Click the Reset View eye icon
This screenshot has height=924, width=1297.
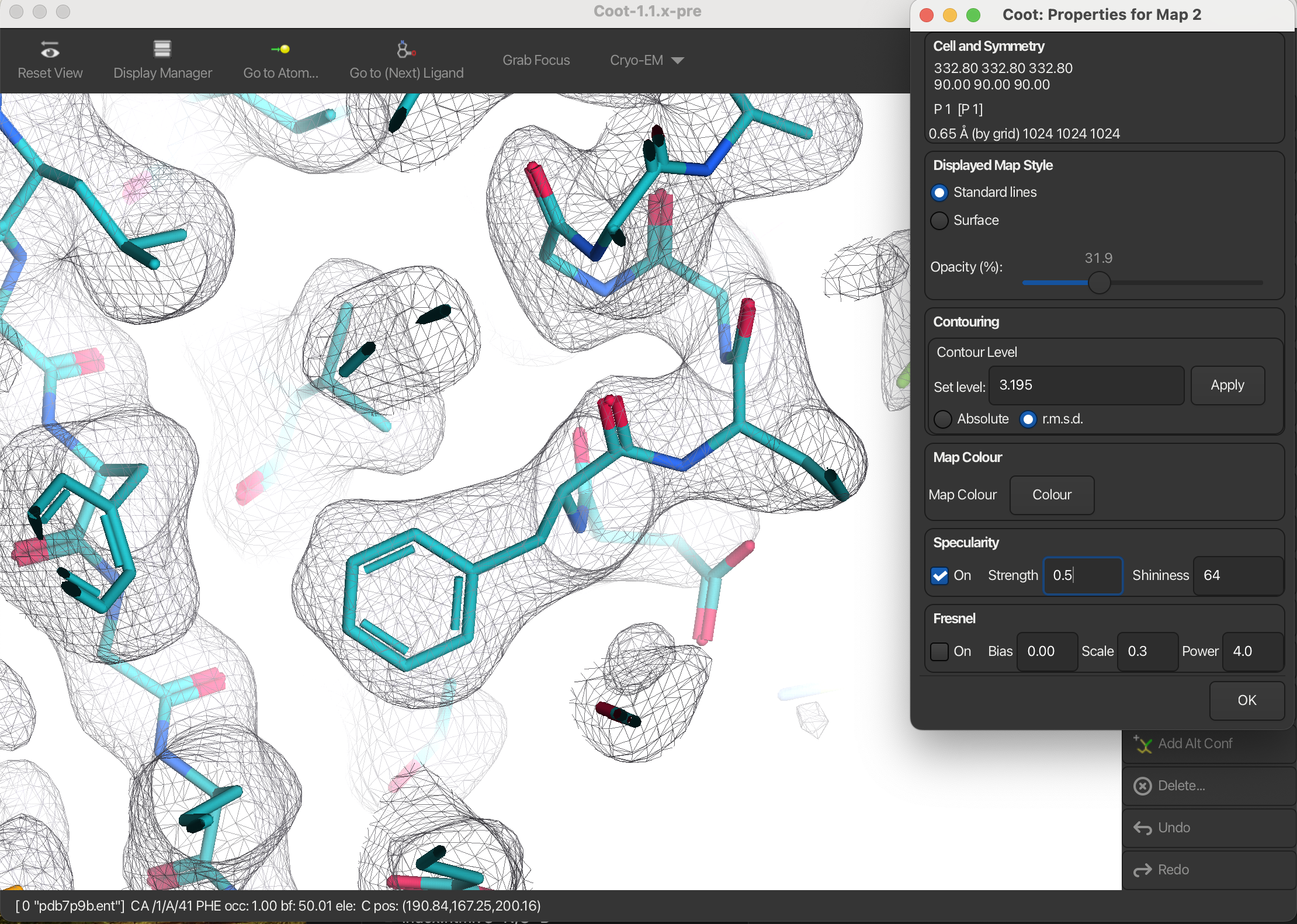50,50
